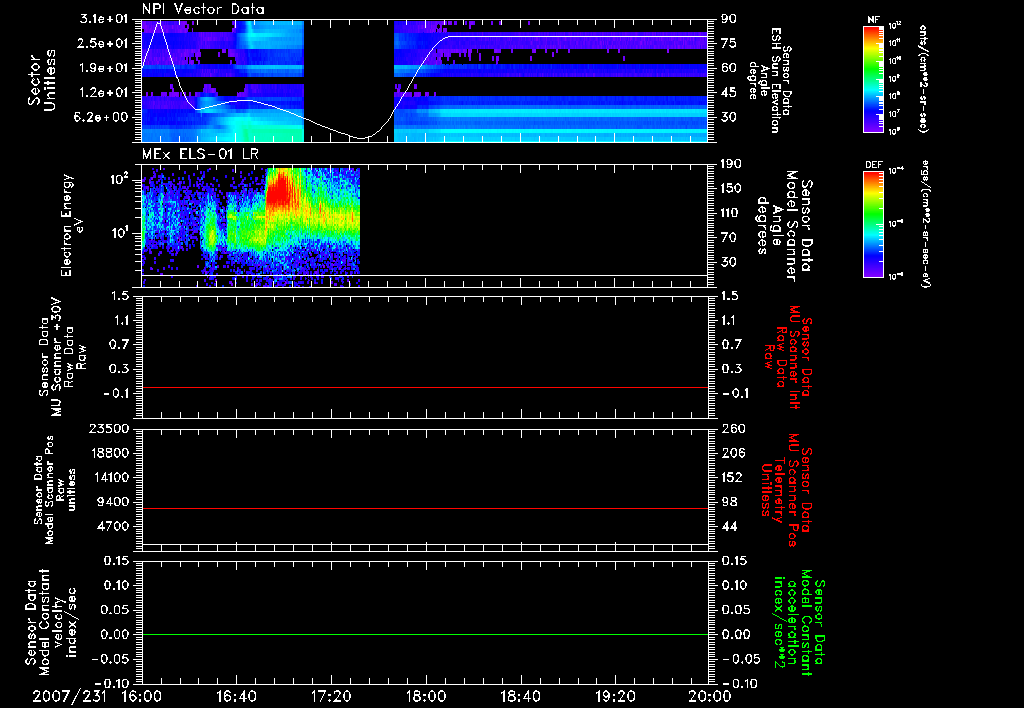1024x708 pixels.
Task: Click the 16:00 time axis label
Action: coord(142,696)
